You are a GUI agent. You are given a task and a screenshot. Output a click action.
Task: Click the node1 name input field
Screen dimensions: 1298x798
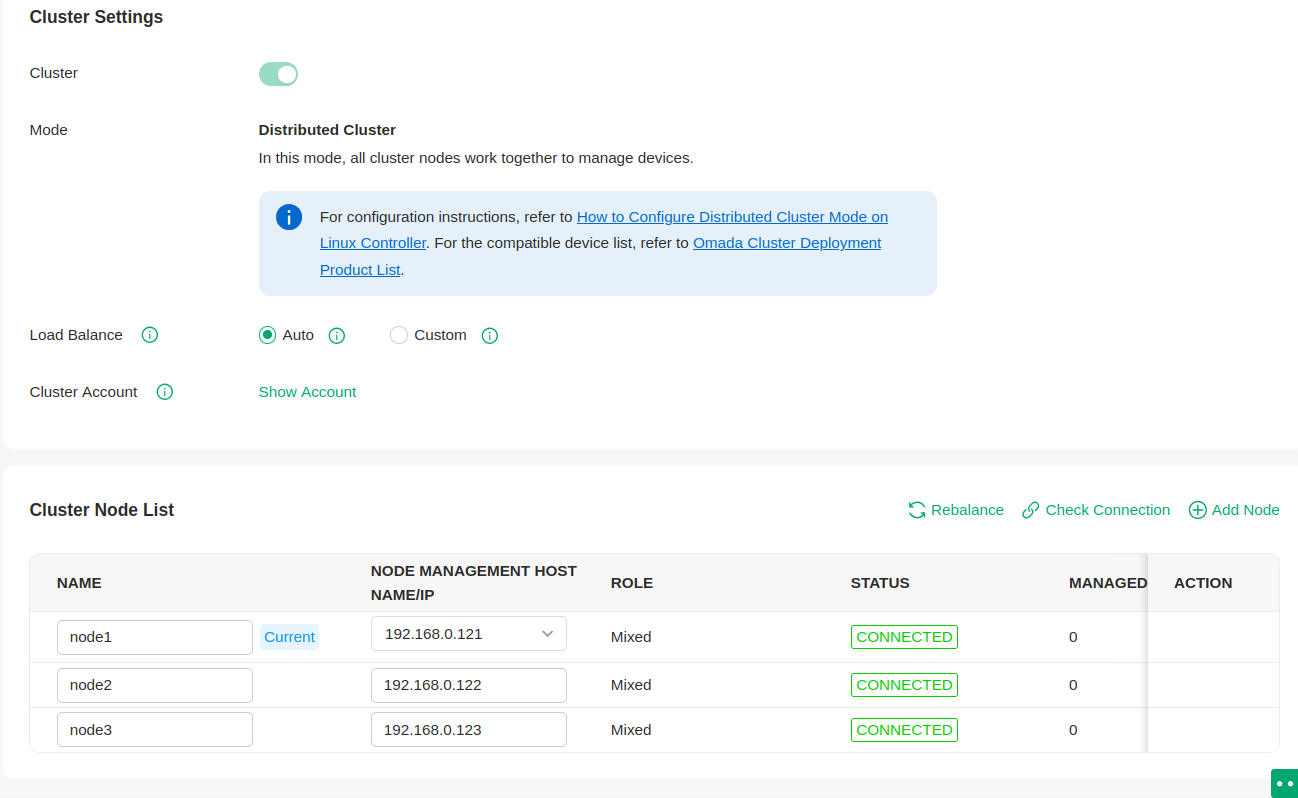tap(155, 637)
